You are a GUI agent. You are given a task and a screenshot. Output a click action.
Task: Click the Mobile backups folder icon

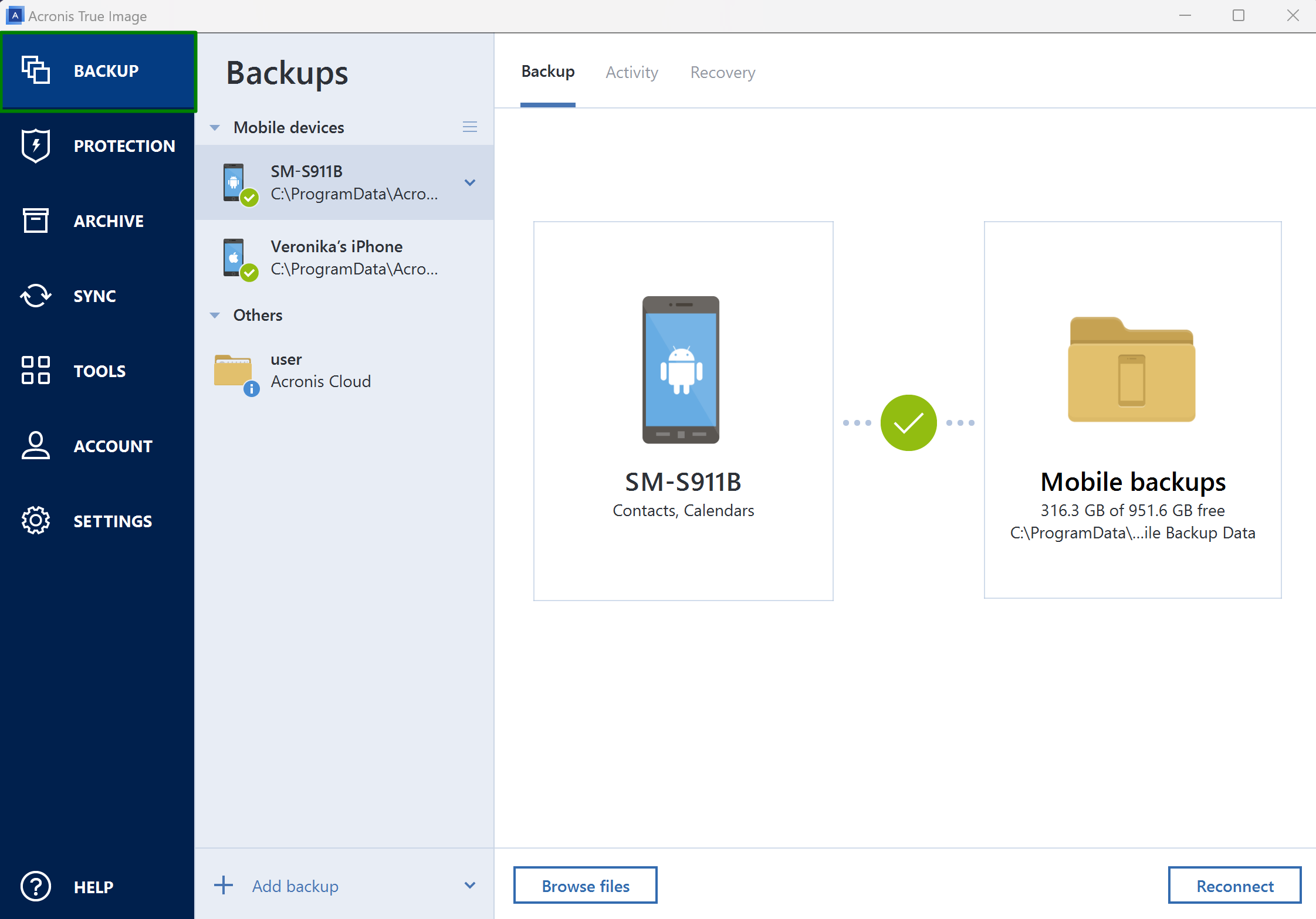point(1131,369)
